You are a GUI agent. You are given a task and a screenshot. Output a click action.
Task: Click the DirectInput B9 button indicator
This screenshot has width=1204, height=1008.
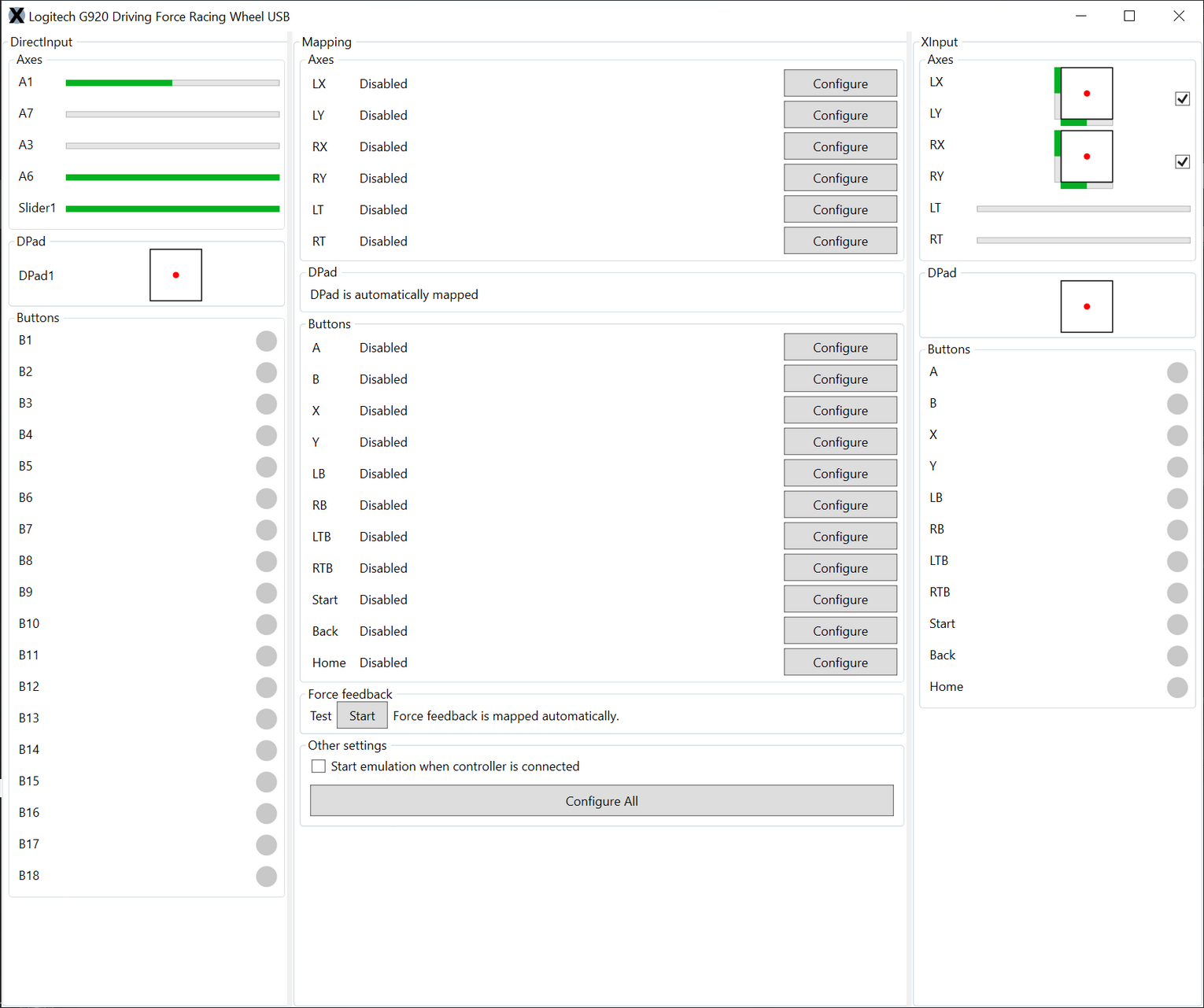[x=267, y=593]
